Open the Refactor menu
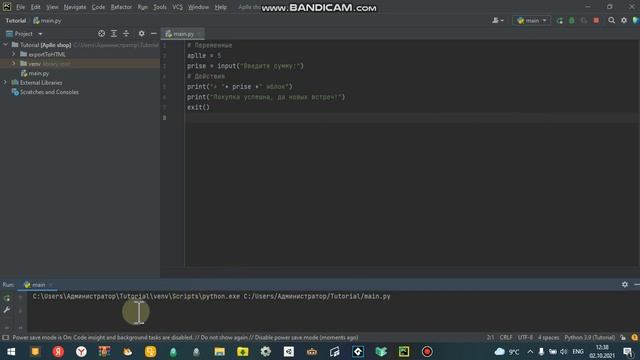This screenshot has height=360, width=640. point(121,7)
